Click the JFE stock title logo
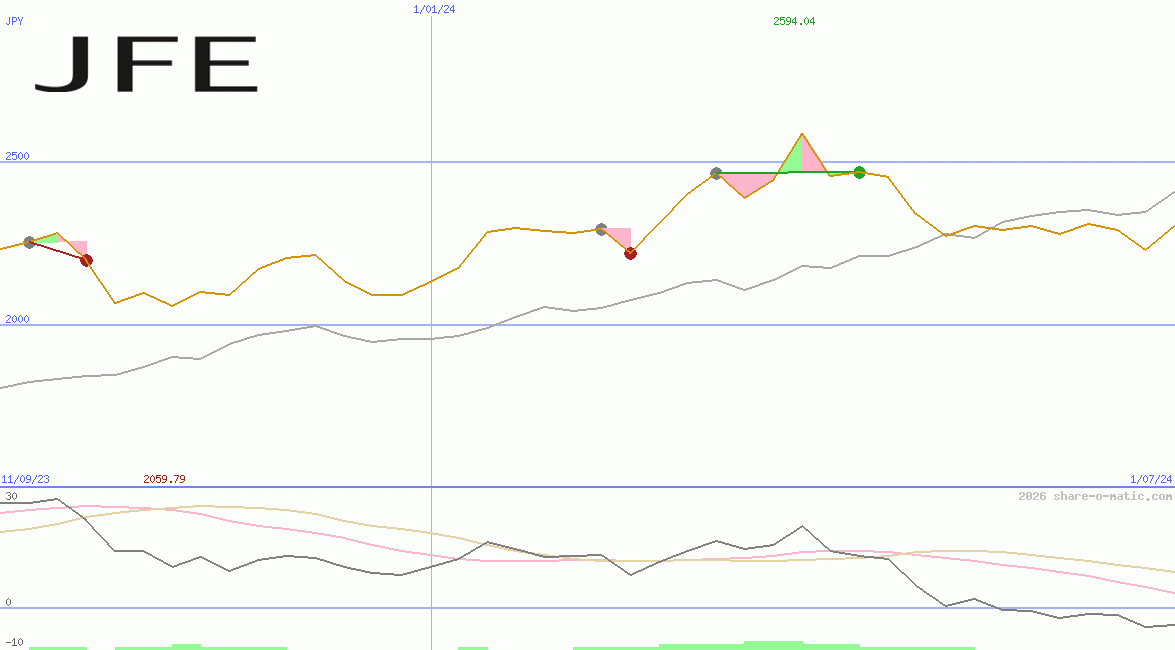This screenshot has height=650, width=1175. coord(146,64)
